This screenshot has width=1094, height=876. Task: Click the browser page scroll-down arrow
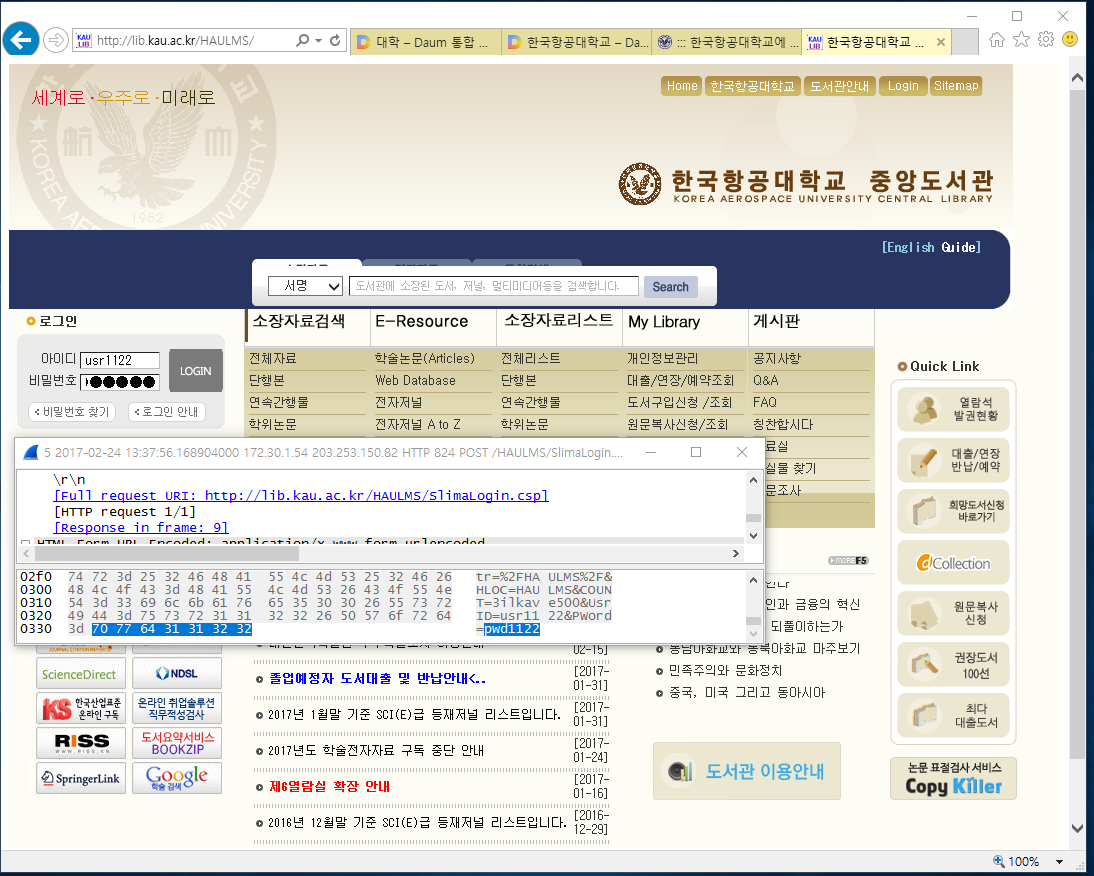1078,829
